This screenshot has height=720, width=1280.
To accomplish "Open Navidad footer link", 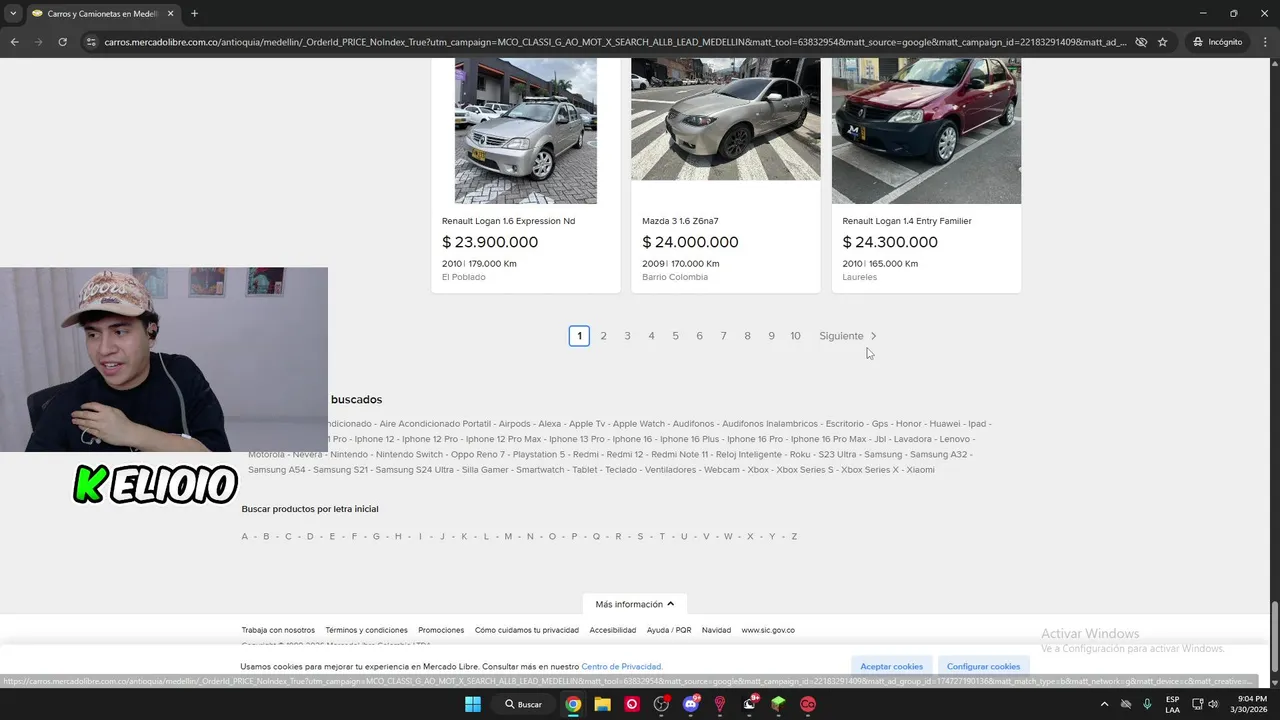I will (x=716, y=630).
